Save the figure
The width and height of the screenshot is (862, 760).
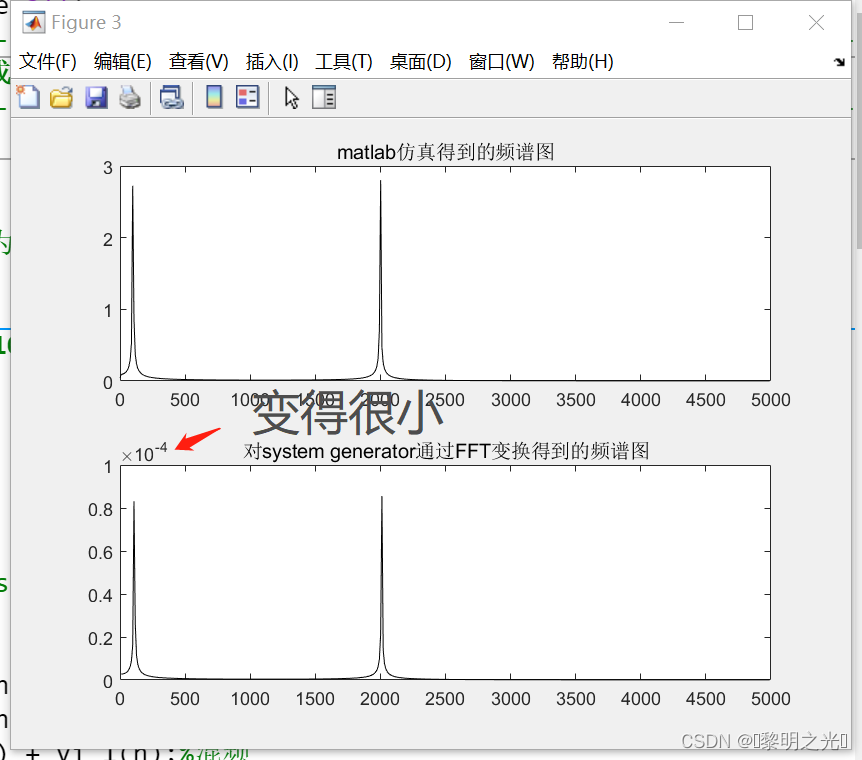pyautogui.click(x=96, y=97)
